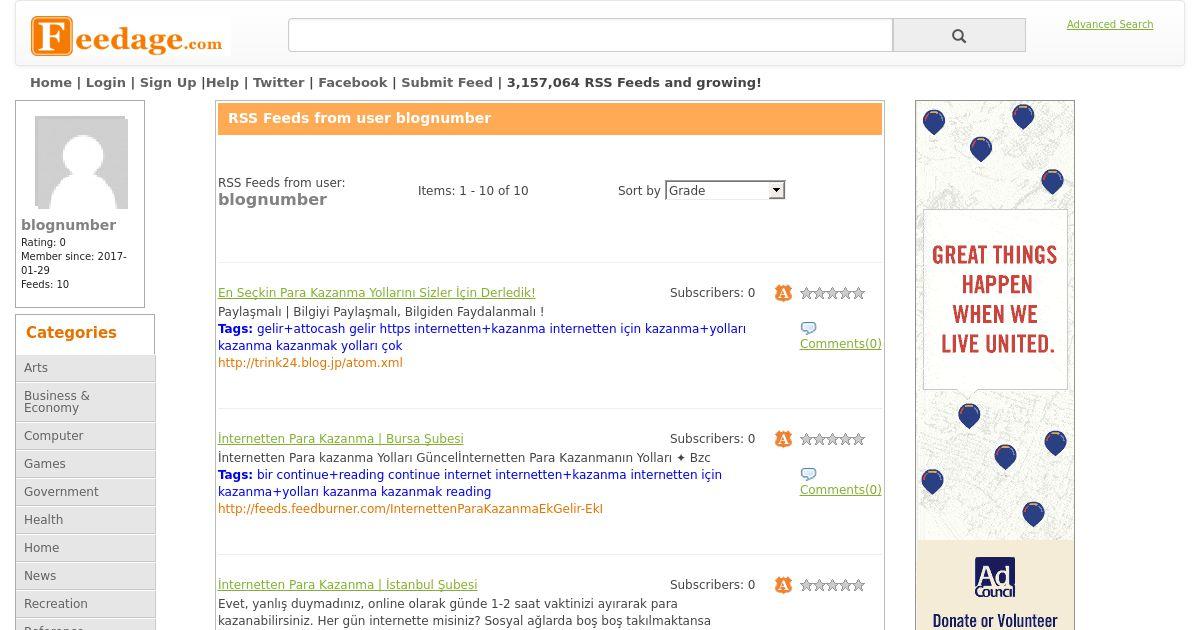
Task: Select the Home category in the sidebar
Action: click(x=85, y=548)
